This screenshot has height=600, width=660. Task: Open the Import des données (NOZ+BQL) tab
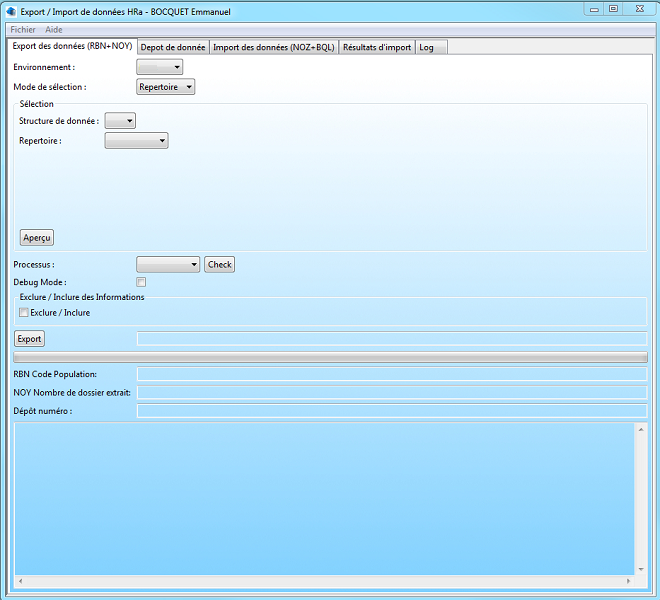pyautogui.click(x=273, y=47)
